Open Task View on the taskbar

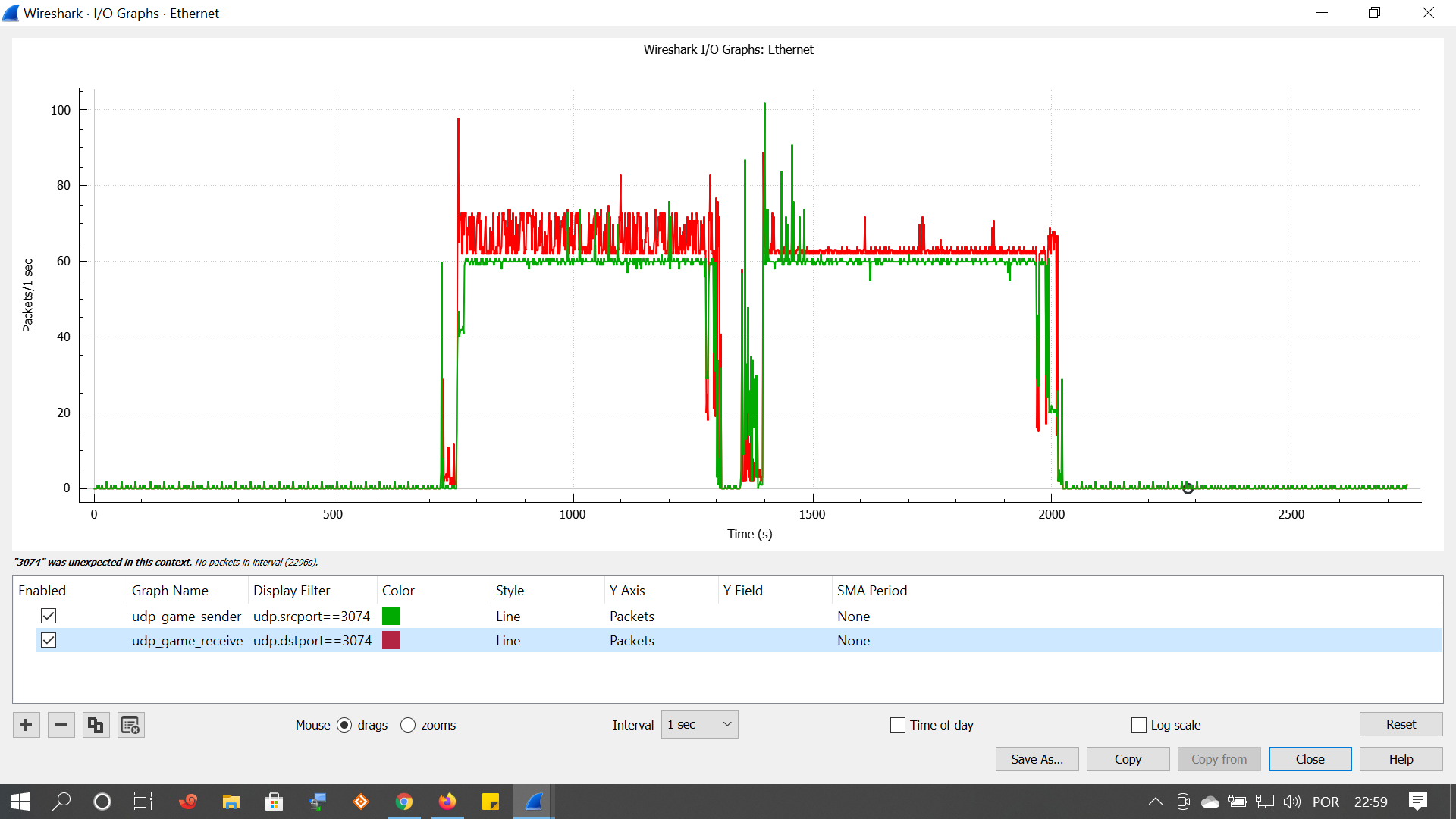coord(143,802)
